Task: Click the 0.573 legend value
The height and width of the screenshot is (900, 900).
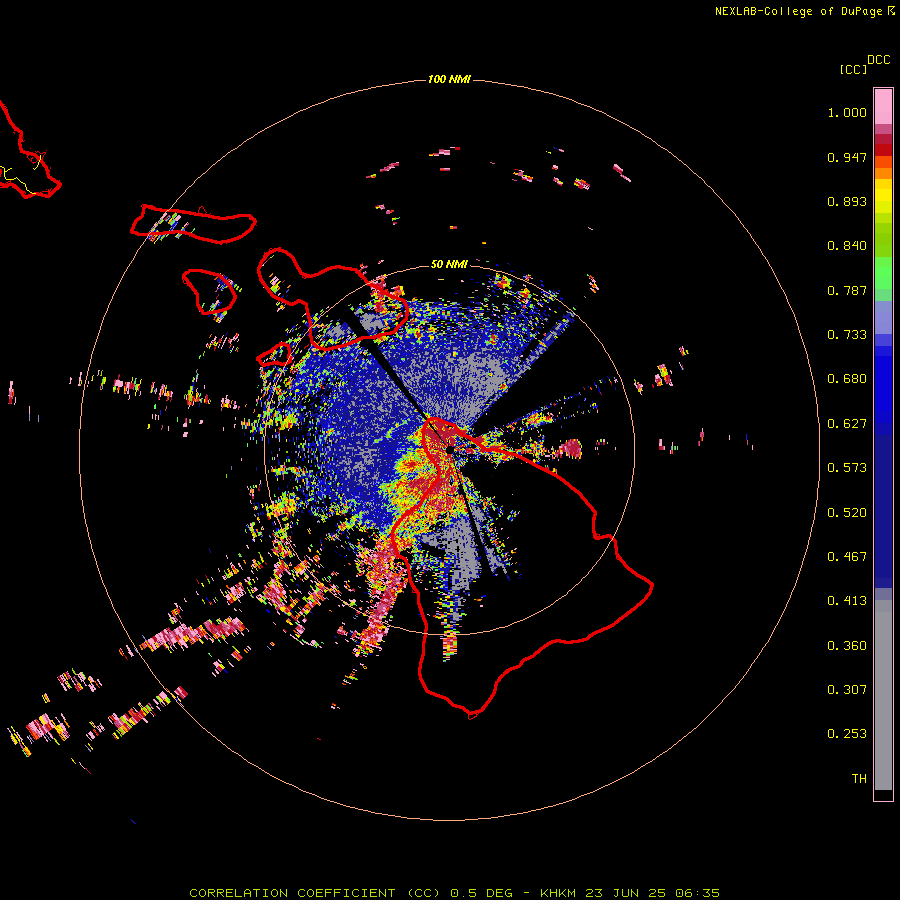Action: tap(847, 468)
